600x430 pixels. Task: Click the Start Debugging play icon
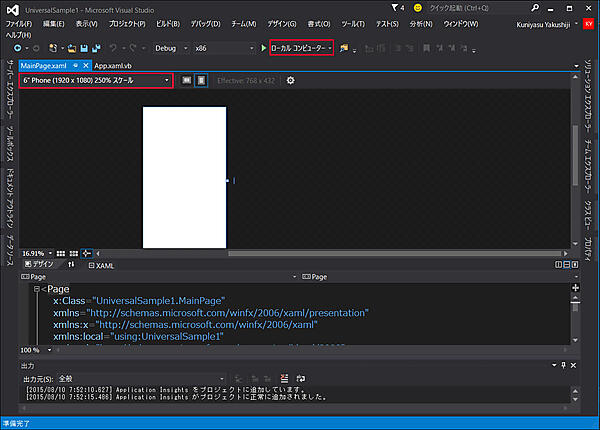coord(264,47)
